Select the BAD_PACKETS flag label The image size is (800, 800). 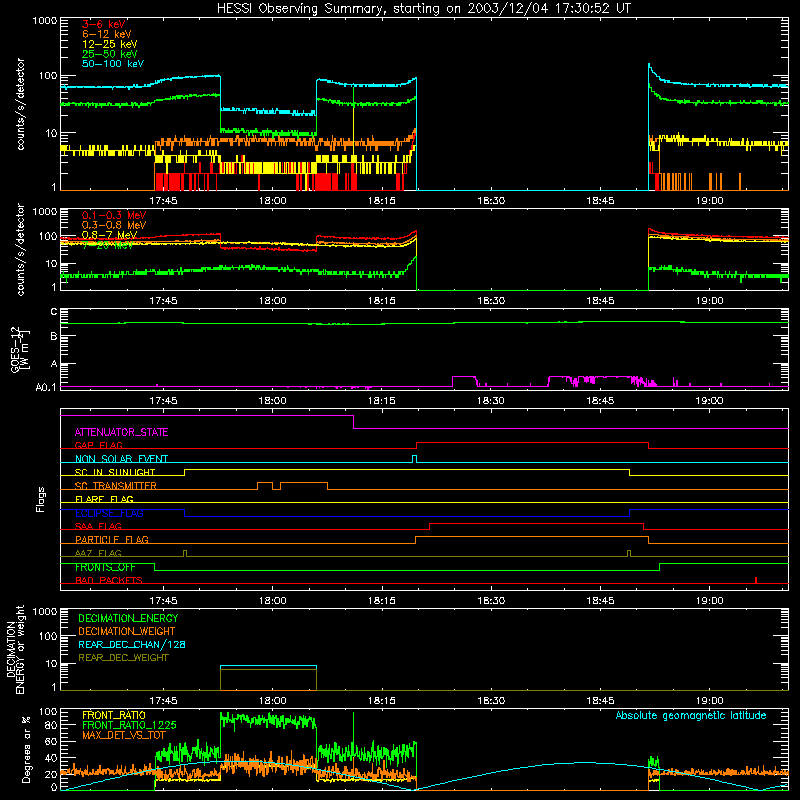pos(109,580)
